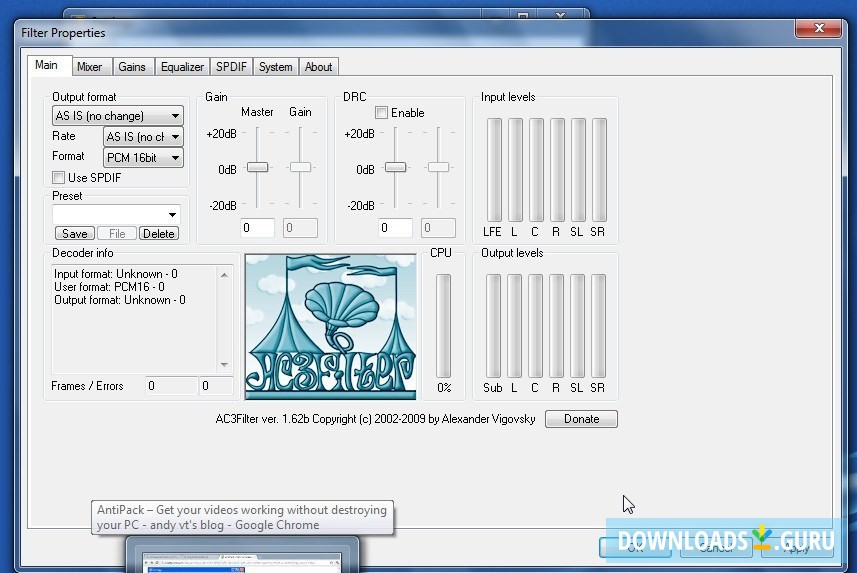This screenshot has width=857, height=573.
Task: Click the Gain slider handle beside Master
Action: 300,167
